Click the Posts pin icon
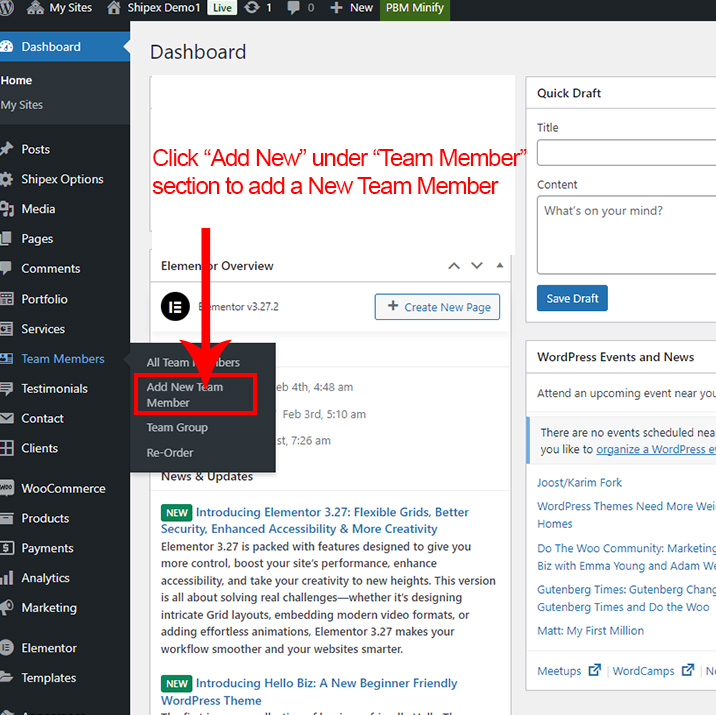 6,149
